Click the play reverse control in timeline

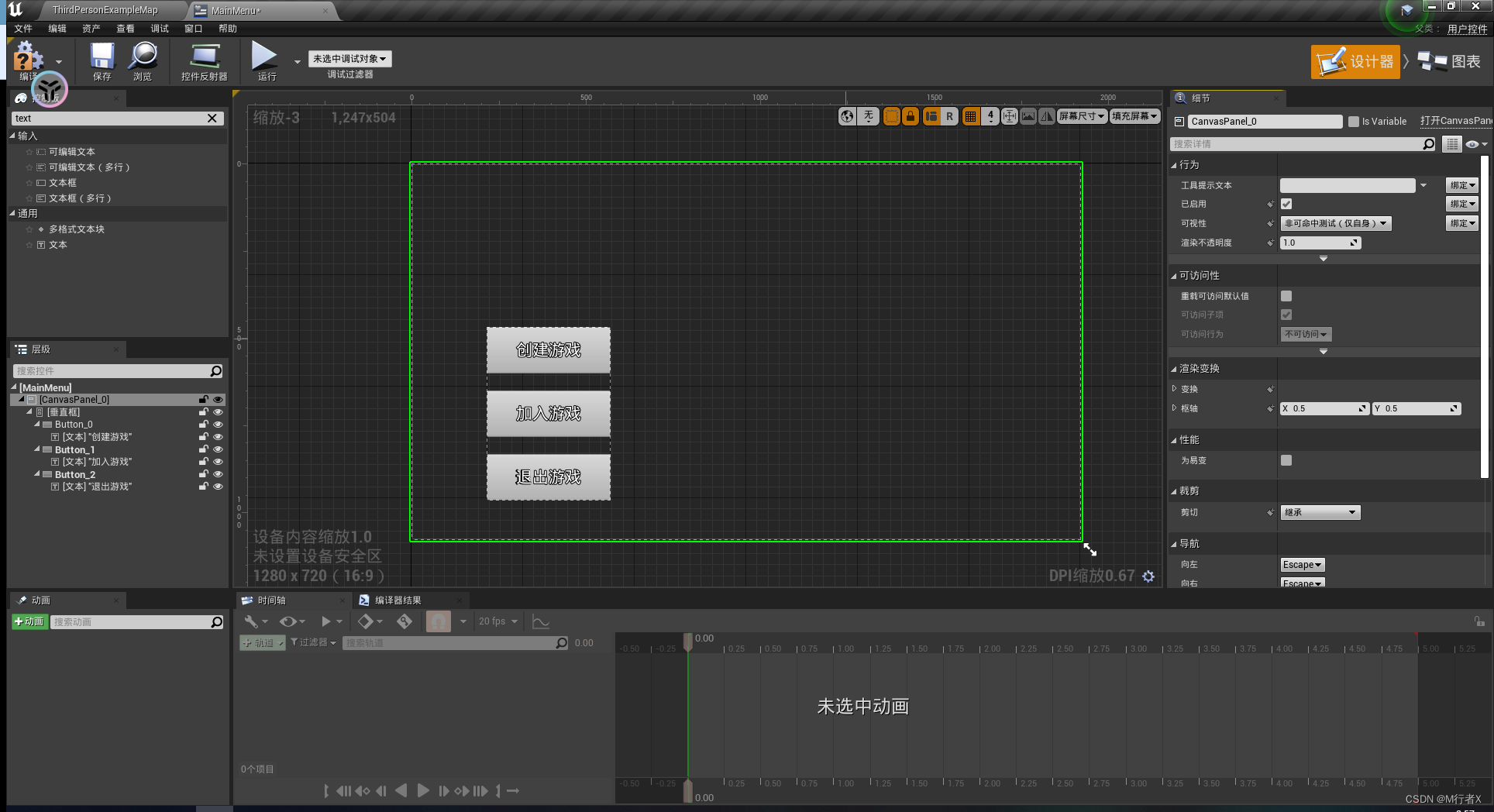coord(401,790)
